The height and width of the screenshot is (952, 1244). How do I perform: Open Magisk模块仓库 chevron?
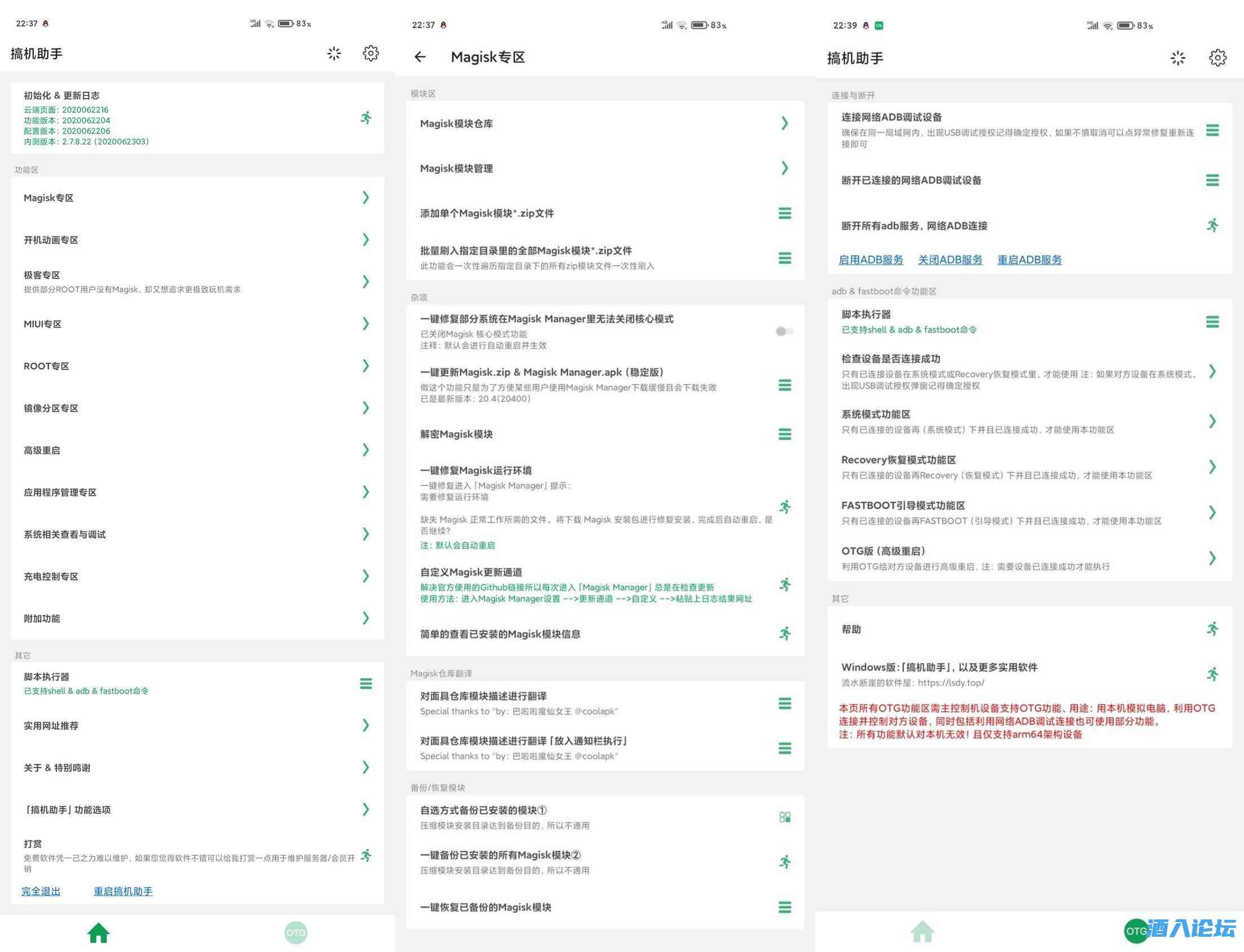pyautogui.click(x=785, y=123)
